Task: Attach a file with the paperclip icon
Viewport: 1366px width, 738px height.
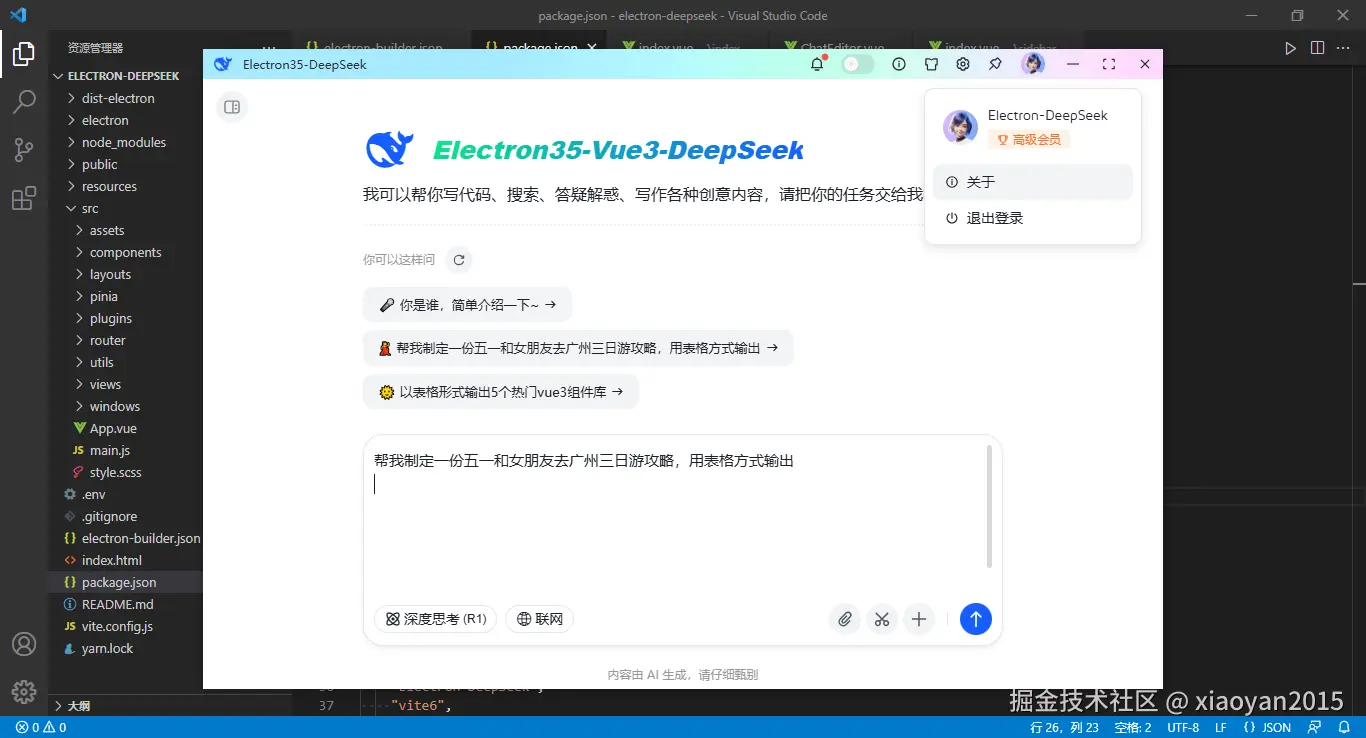Action: click(x=845, y=619)
